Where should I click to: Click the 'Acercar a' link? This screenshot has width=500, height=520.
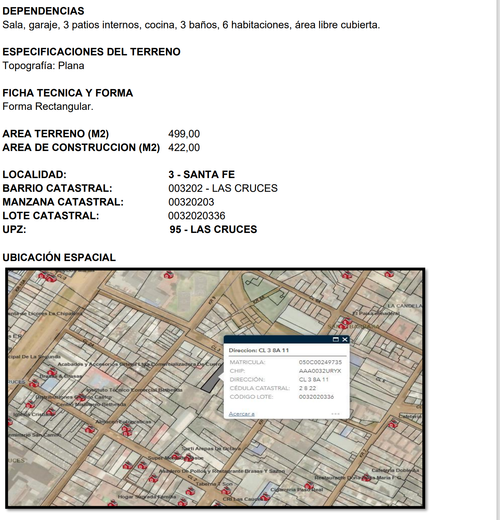(242, 414)
